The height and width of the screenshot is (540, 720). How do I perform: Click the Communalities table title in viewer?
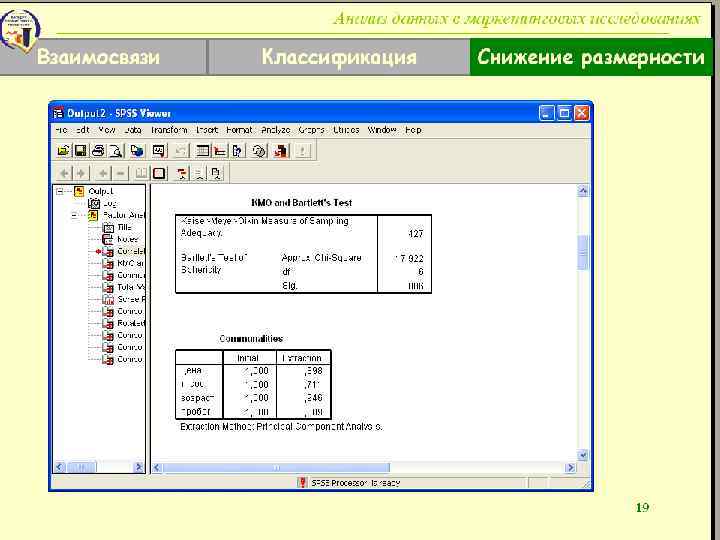pos(251,338)
